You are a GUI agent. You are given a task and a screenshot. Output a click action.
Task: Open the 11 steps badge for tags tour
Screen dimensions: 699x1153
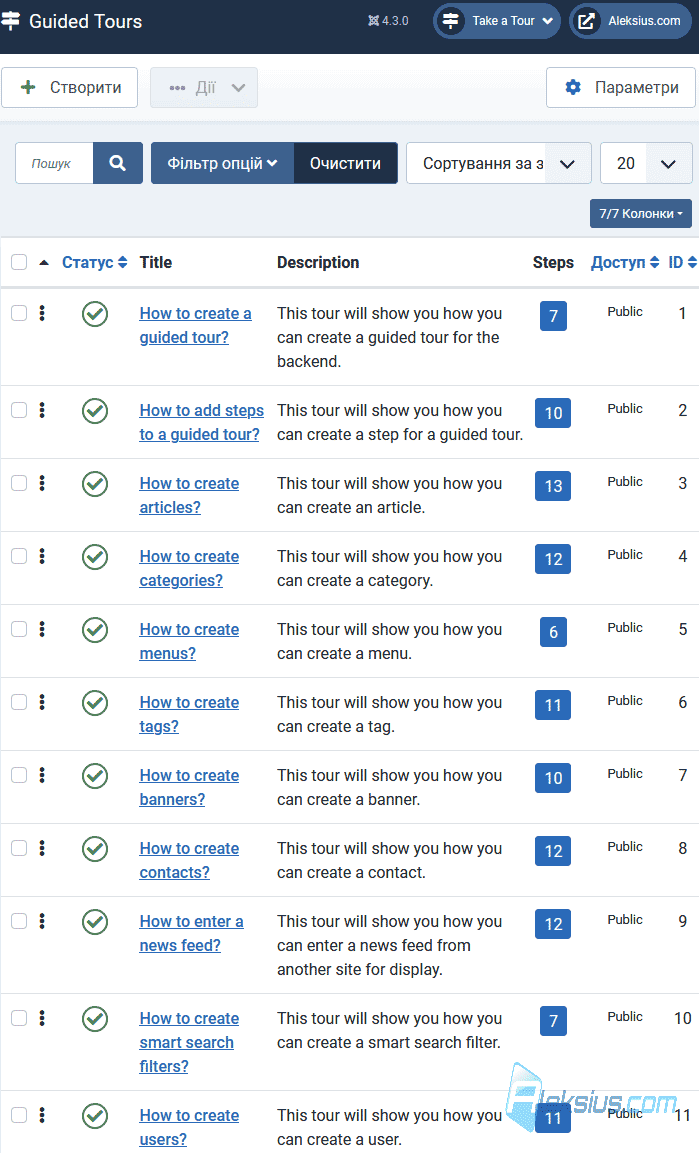(x=553, y=705)
